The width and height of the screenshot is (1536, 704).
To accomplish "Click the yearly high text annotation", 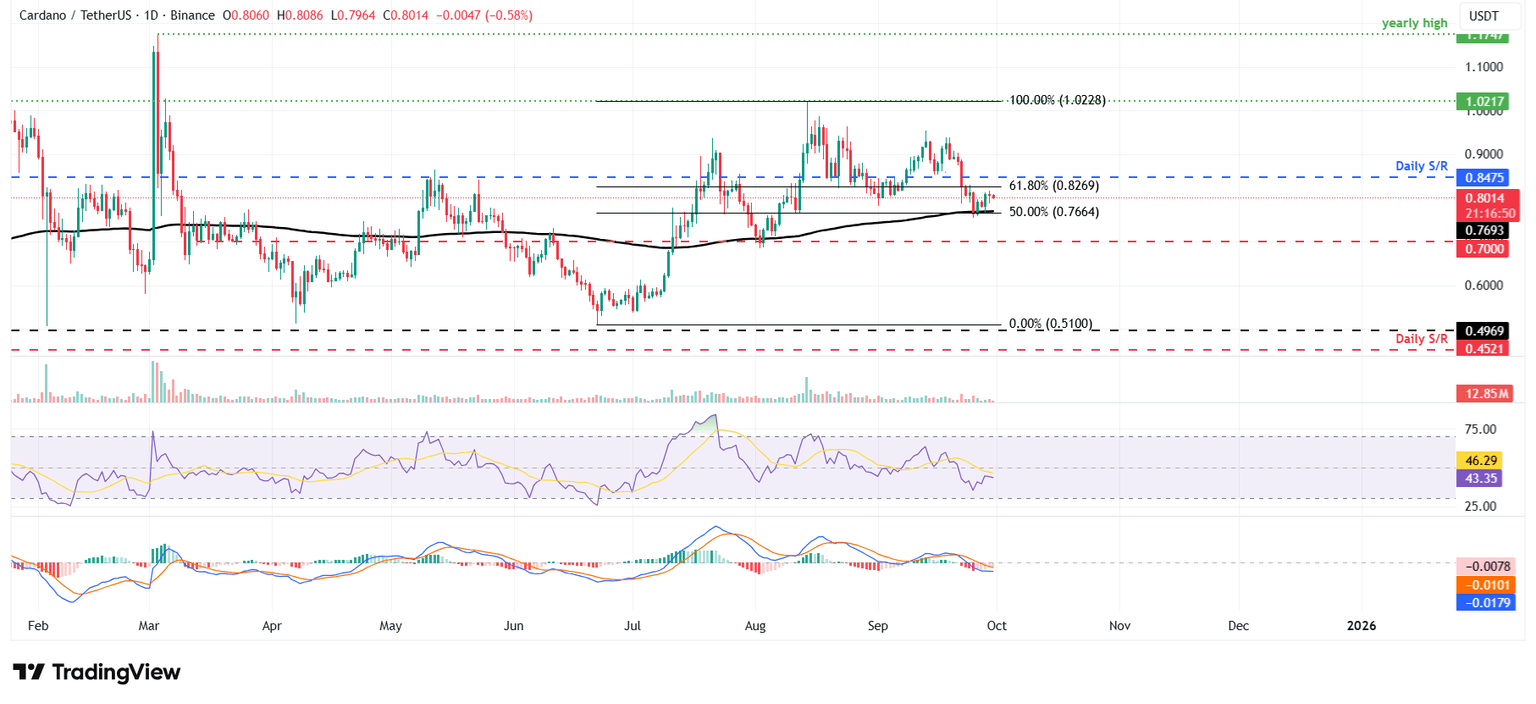I will pos(1413,22).
